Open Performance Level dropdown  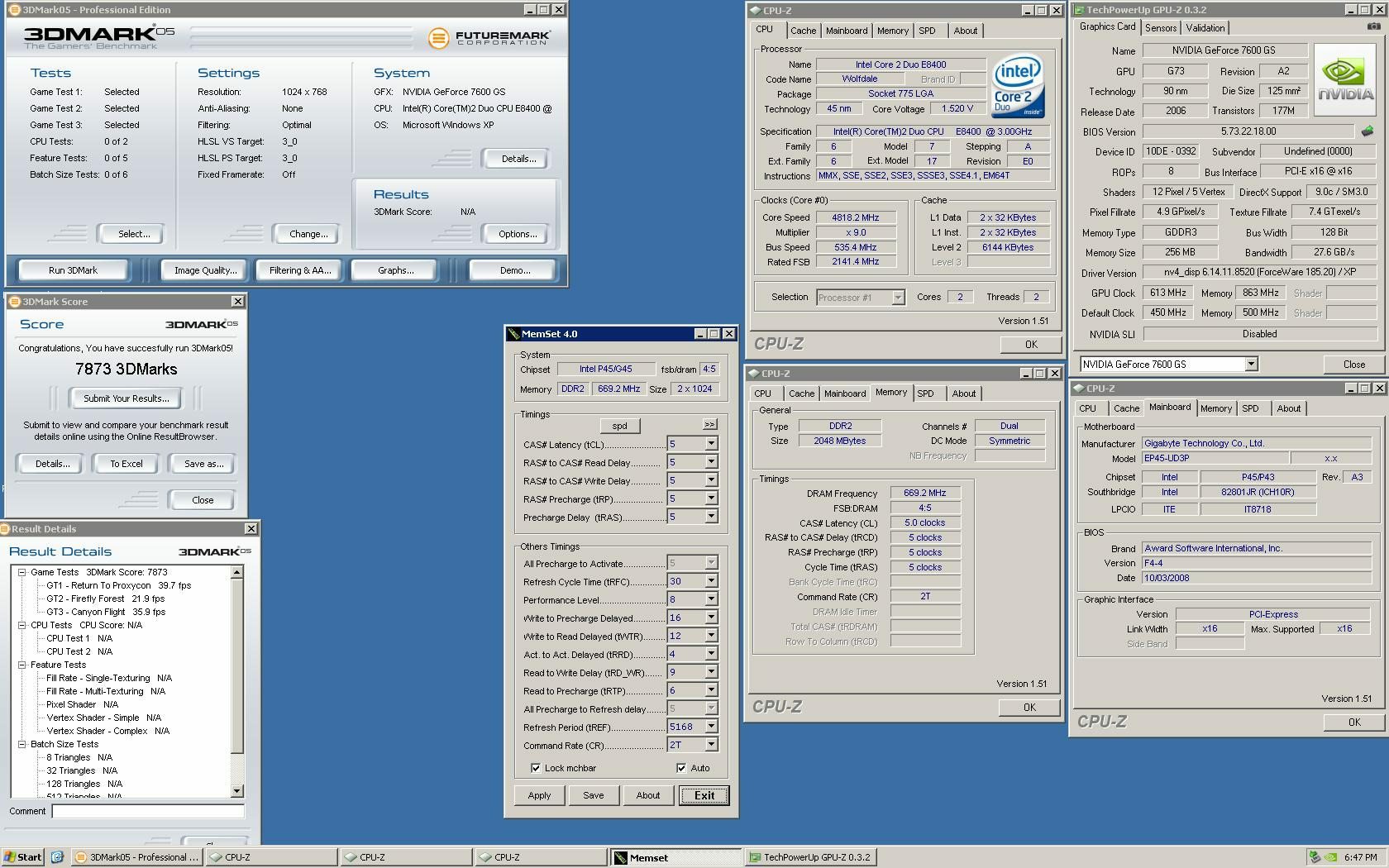(710, 599)
